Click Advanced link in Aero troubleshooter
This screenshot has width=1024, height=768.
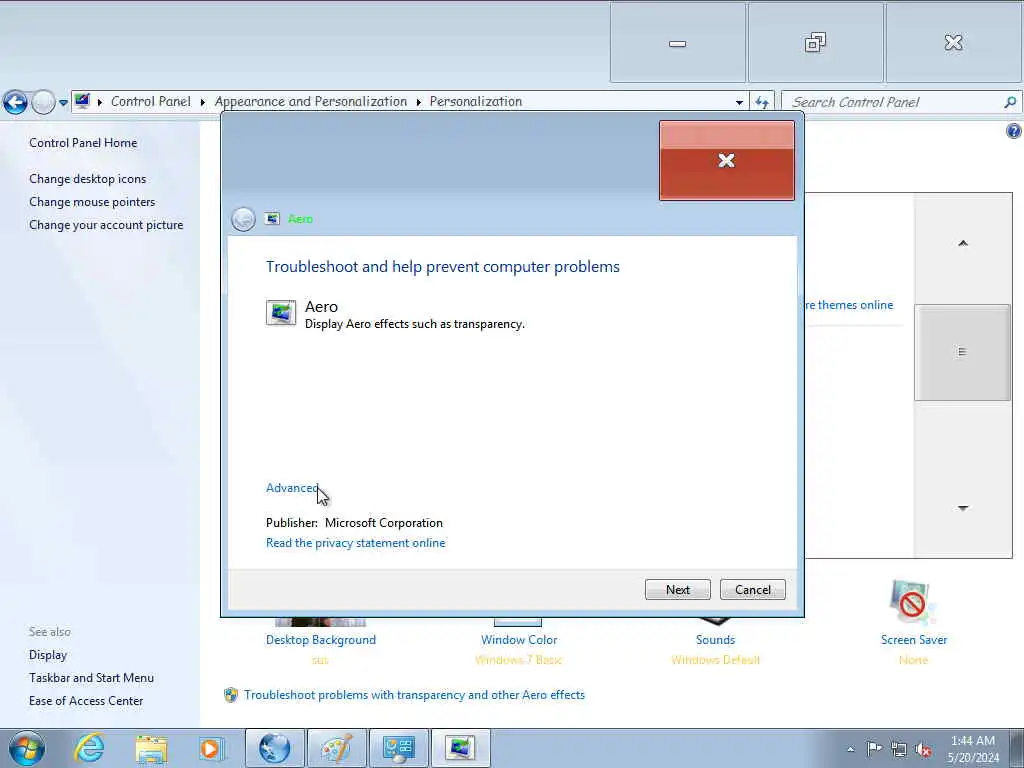click(x=292, y=488)
